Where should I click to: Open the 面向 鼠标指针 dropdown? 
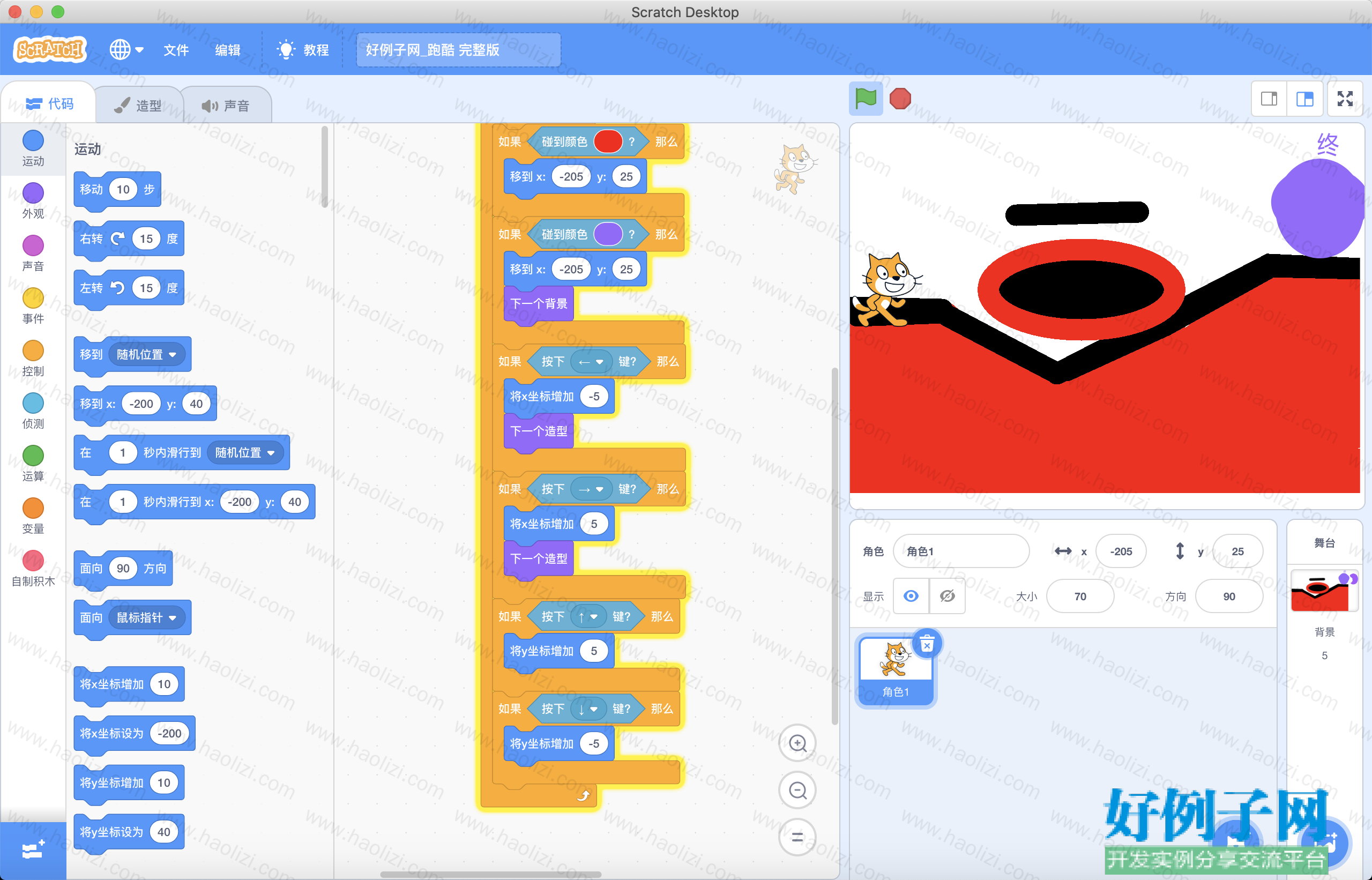pyautogui.click(x=146, y=618)
